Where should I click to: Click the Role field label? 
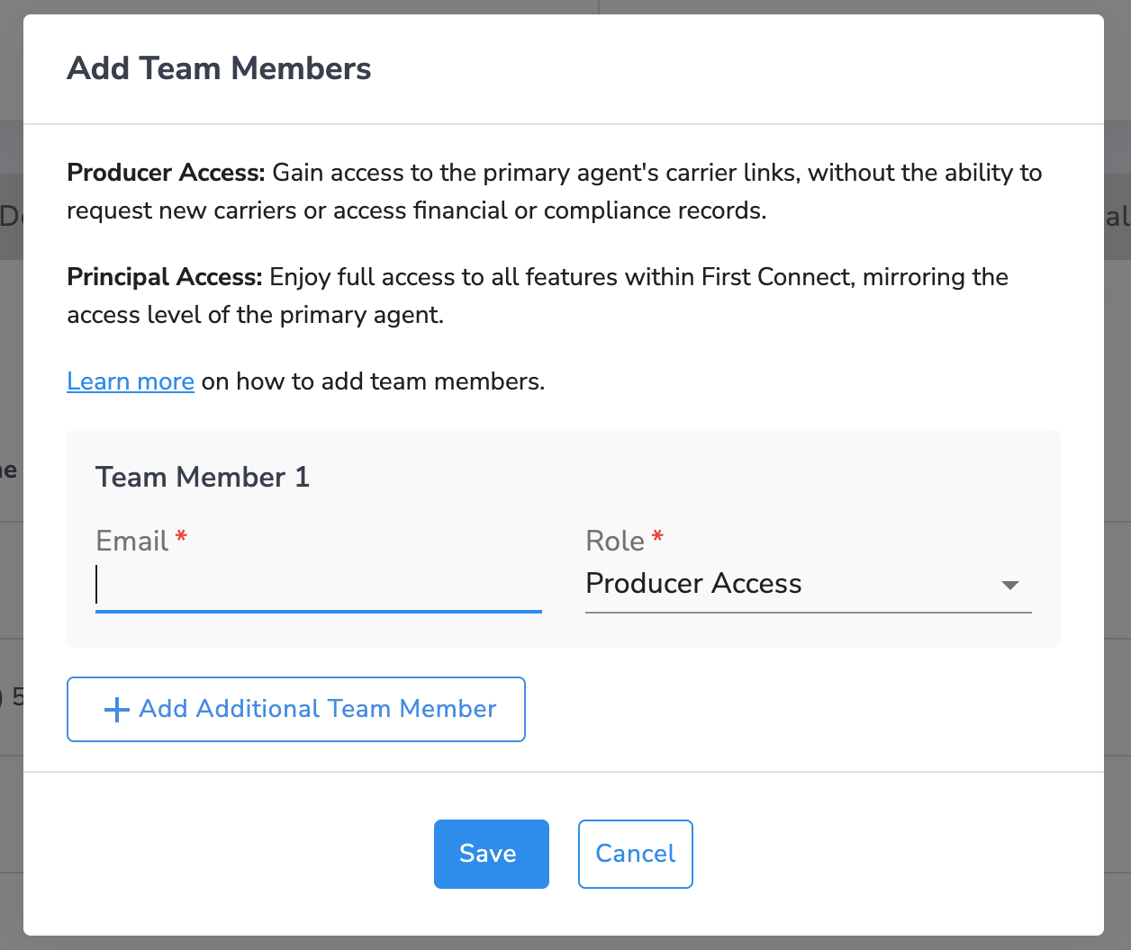[612, 540]
